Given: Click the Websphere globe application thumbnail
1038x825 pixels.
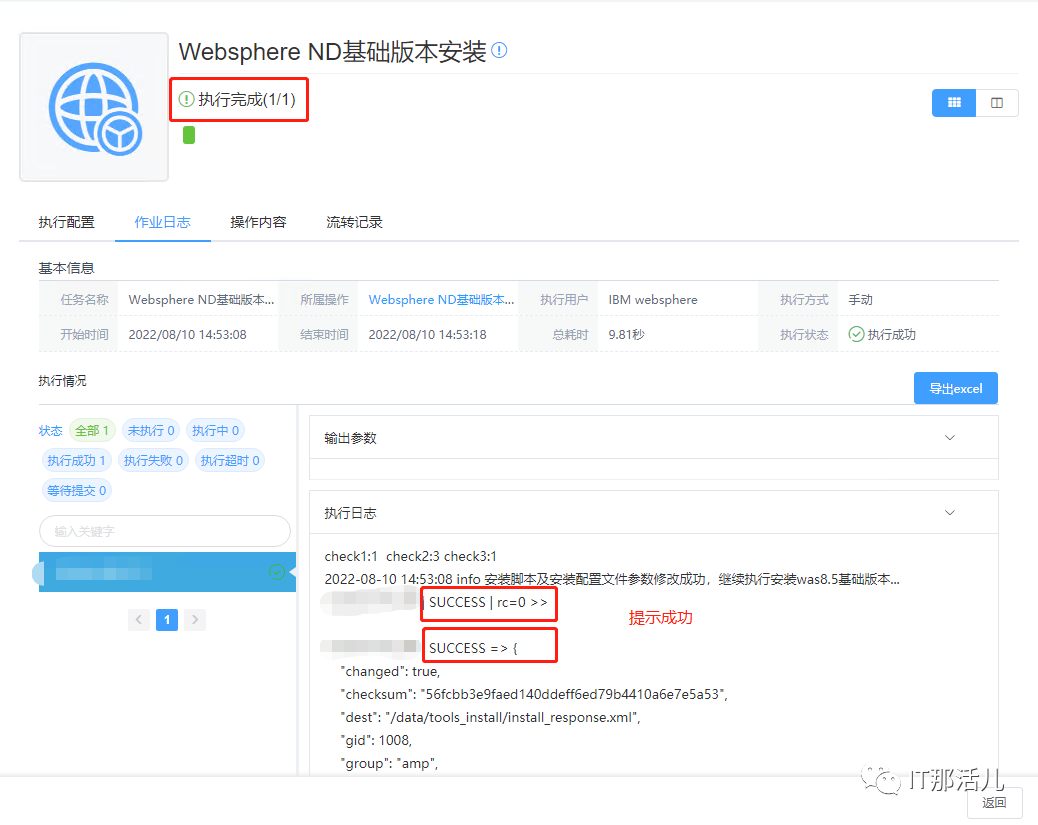Looking at the screenshot, I should point(94,107).
